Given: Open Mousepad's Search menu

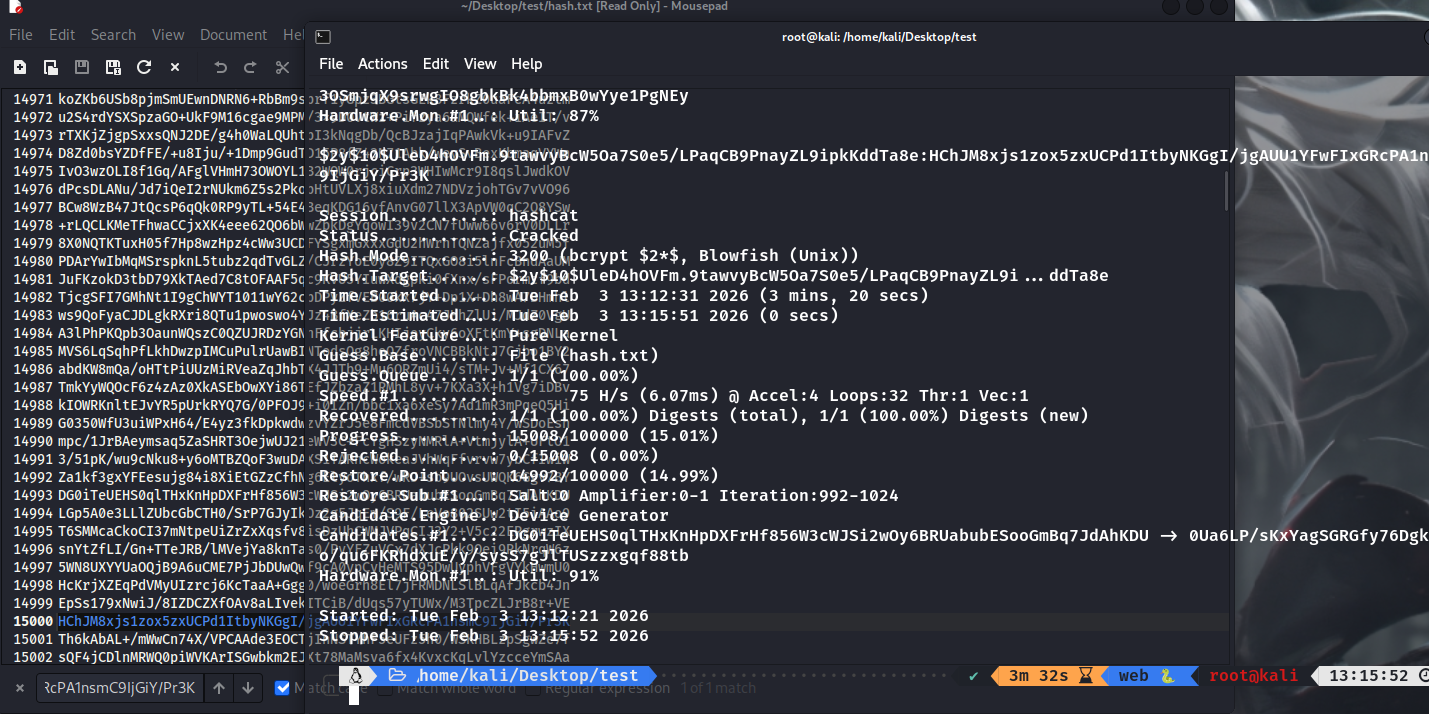Looking at the screenshot, I should pos(113,35).
